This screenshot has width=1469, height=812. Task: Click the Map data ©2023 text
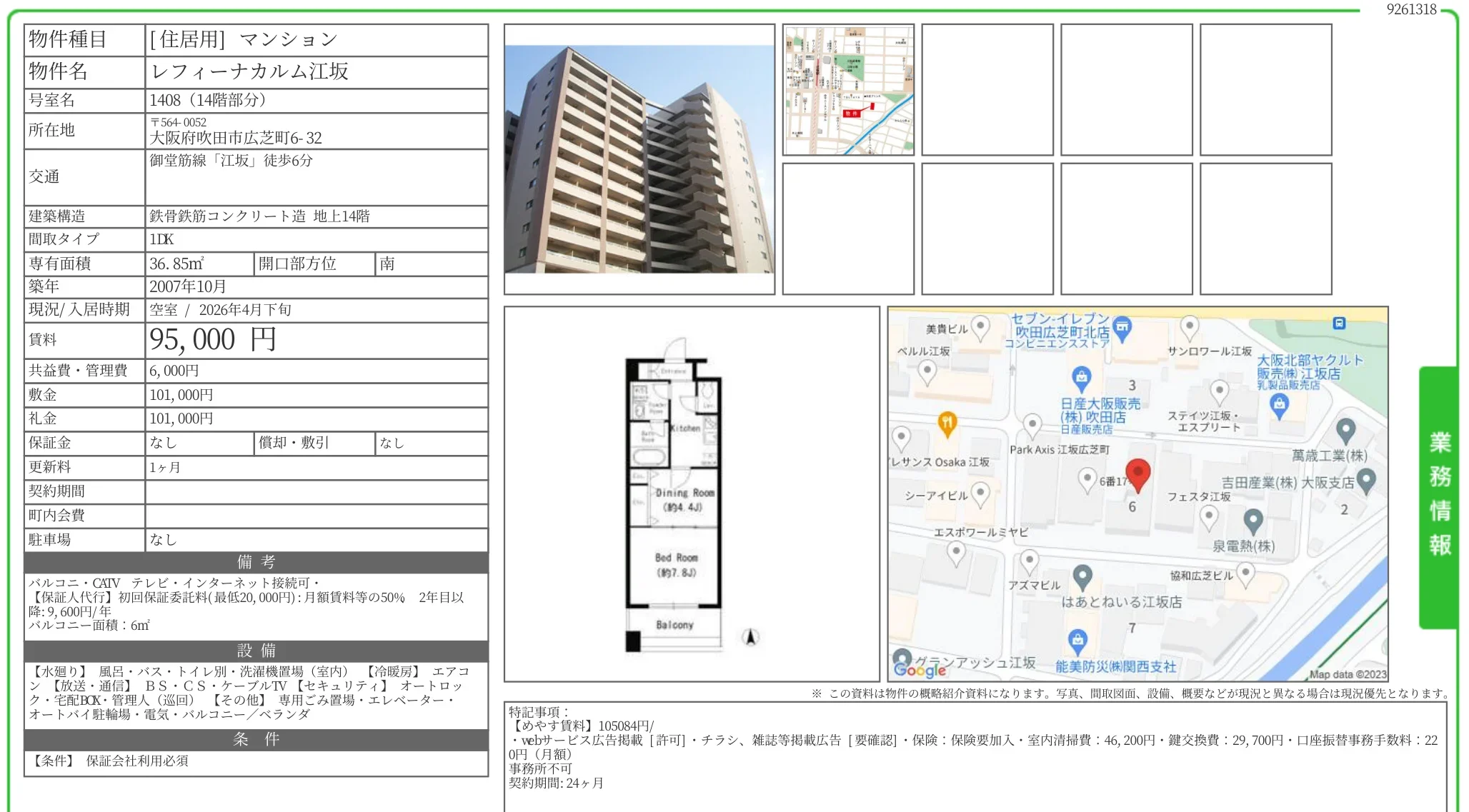pos(1348,674)
